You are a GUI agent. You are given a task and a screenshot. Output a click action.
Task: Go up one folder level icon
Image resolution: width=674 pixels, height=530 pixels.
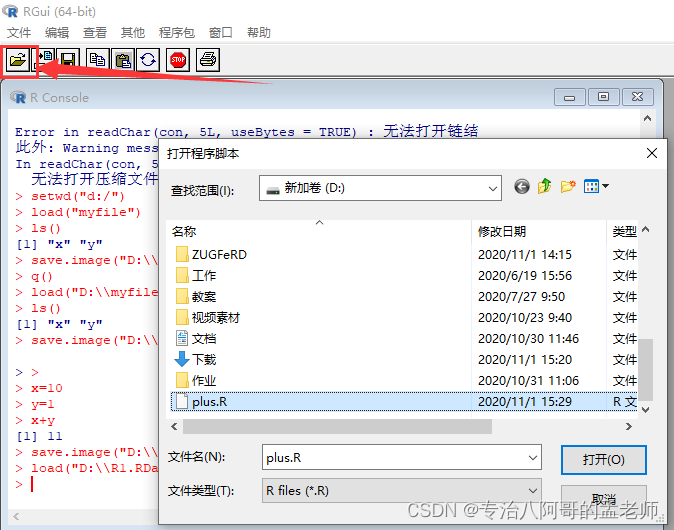pos(545,186)
